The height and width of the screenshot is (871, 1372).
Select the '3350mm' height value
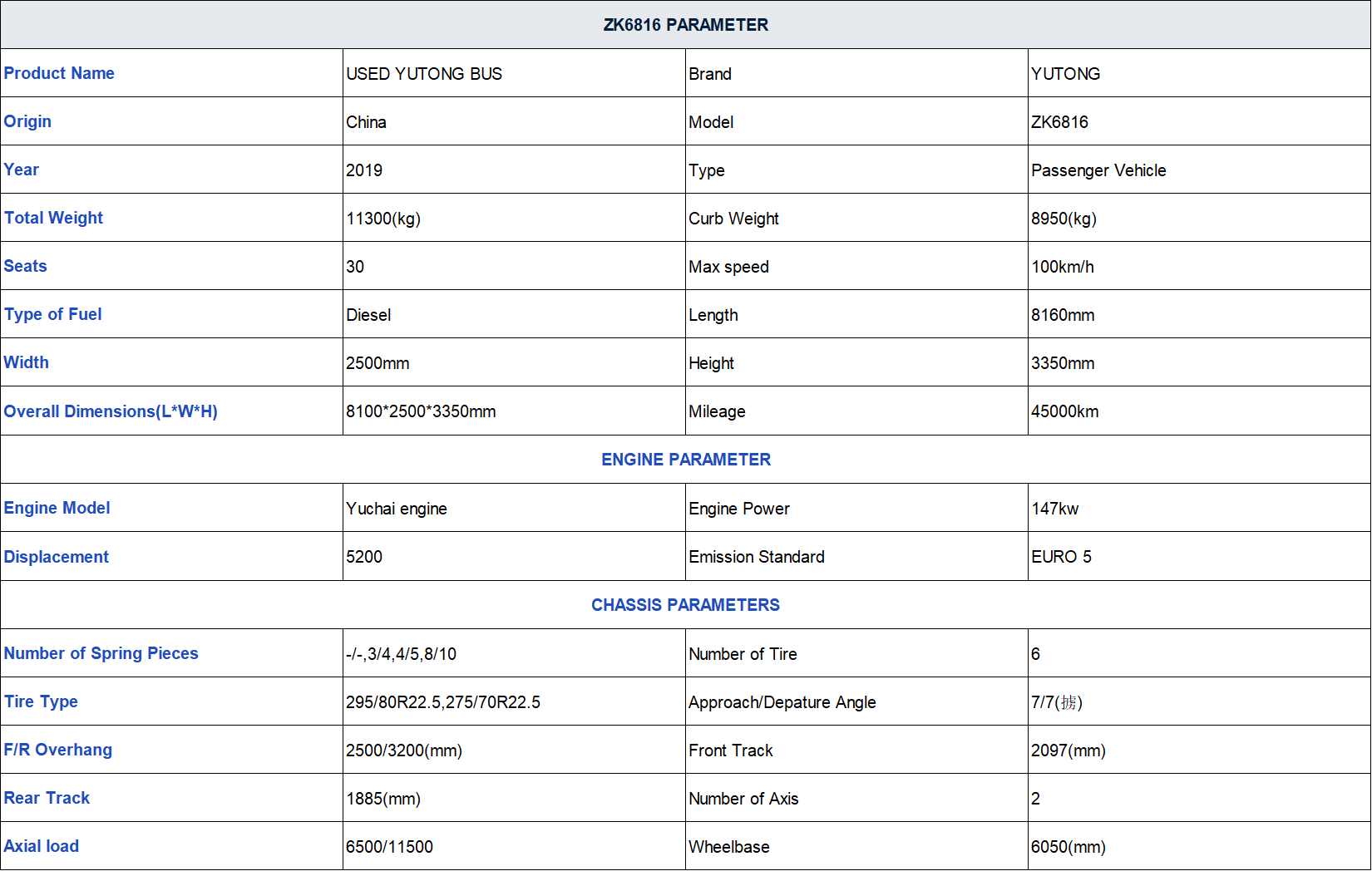(1063, 363)
